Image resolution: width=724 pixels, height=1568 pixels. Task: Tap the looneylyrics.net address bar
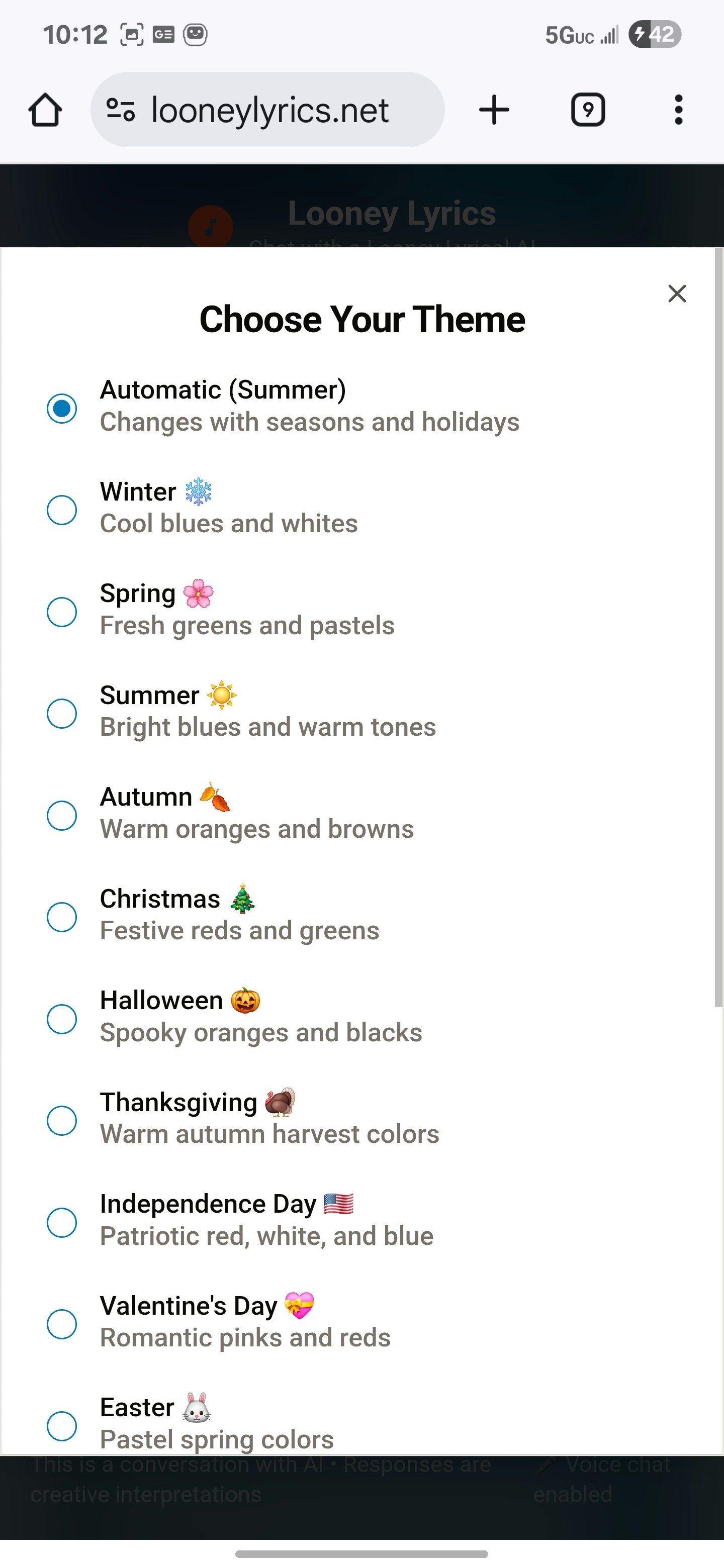pyautogui.click(x=267, y=110)
